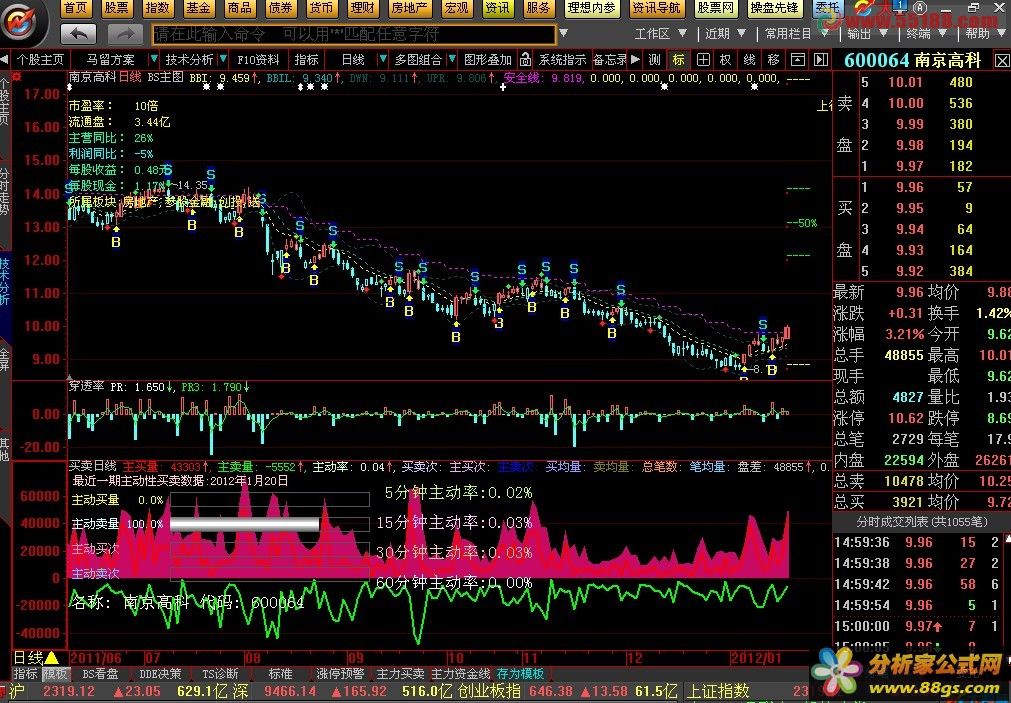The width and height of the screenshot is (1011, 703).
Task: Click the 资讯导航 button
Action: 656,8
